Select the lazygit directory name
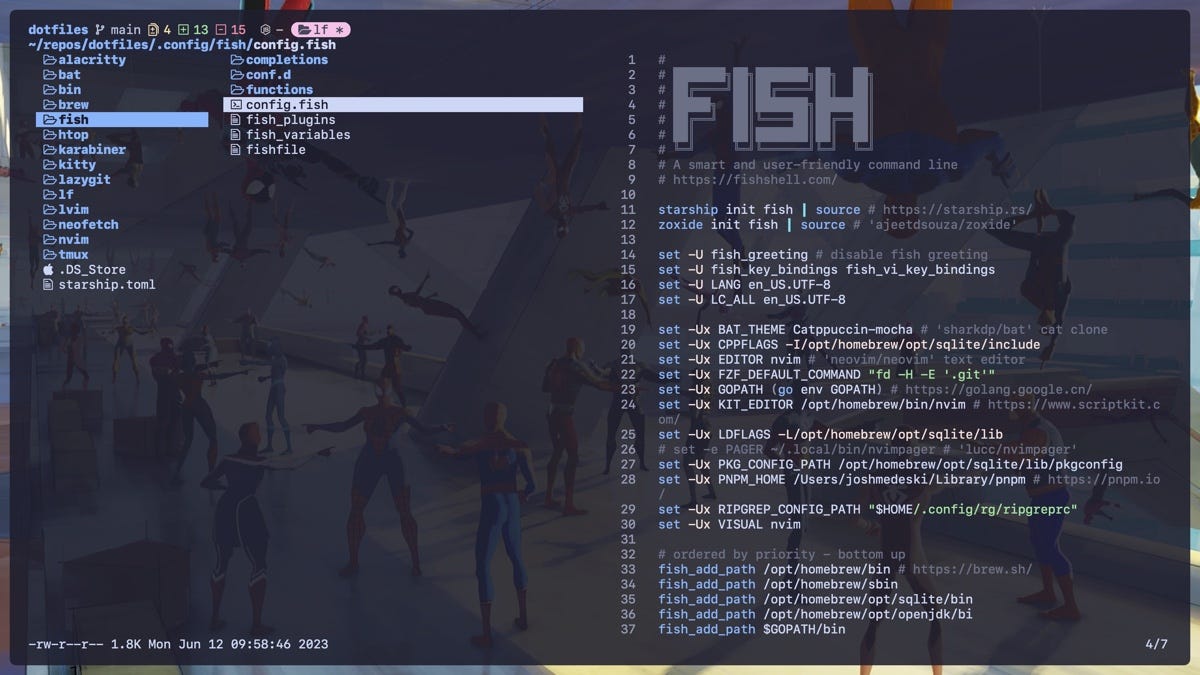 click(x=85, y=180)
